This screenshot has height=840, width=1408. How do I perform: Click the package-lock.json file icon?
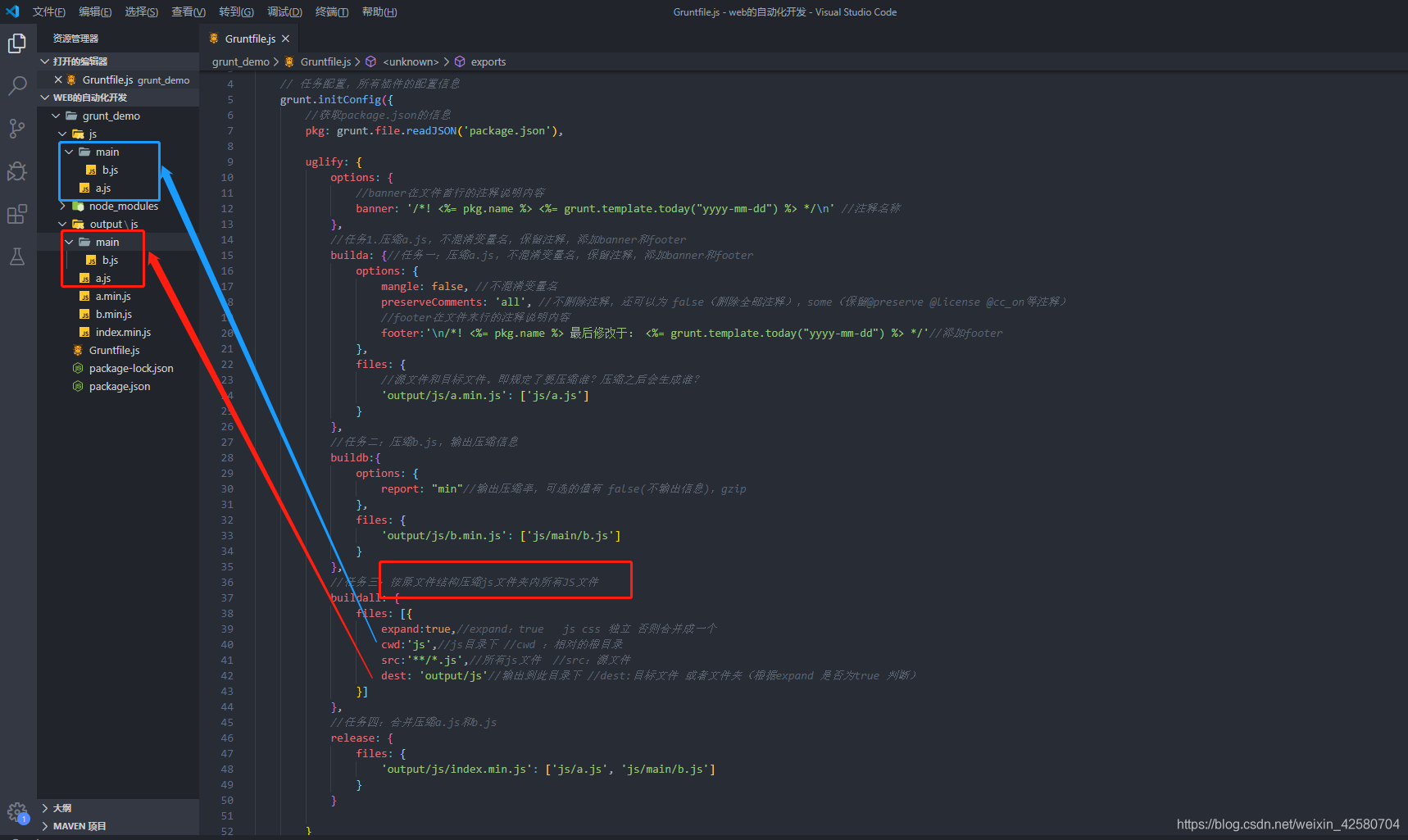coord(78,368)
